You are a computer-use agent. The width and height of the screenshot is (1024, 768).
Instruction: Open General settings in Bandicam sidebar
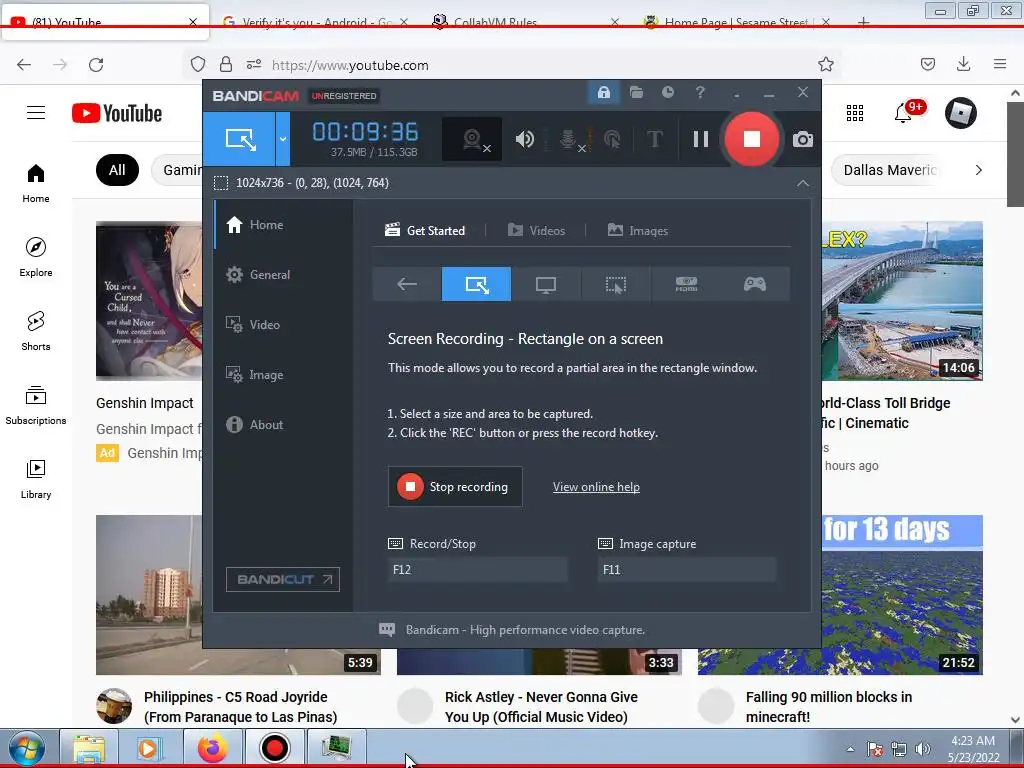click(284, 275)
